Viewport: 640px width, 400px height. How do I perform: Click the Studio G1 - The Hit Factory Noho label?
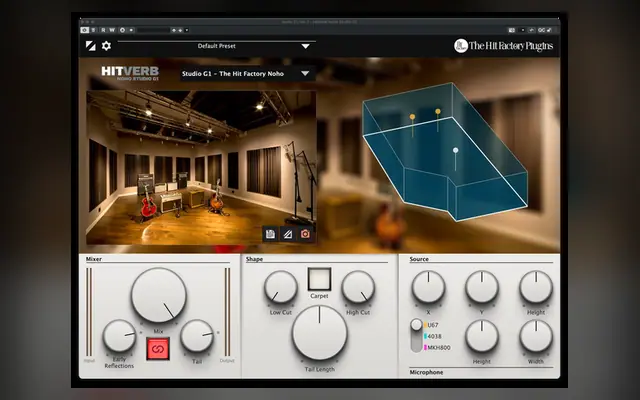pyautogui.click(x=233, y=74)
